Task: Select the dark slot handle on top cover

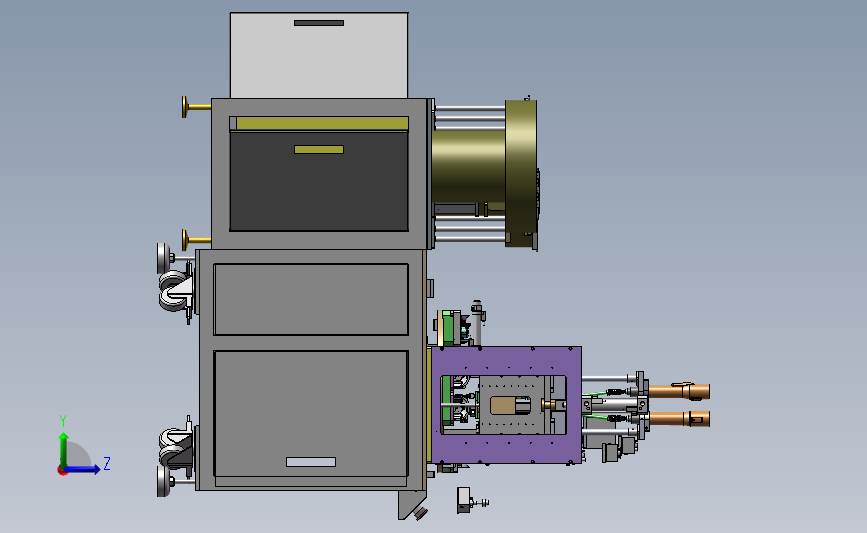Action: (319, 23)
